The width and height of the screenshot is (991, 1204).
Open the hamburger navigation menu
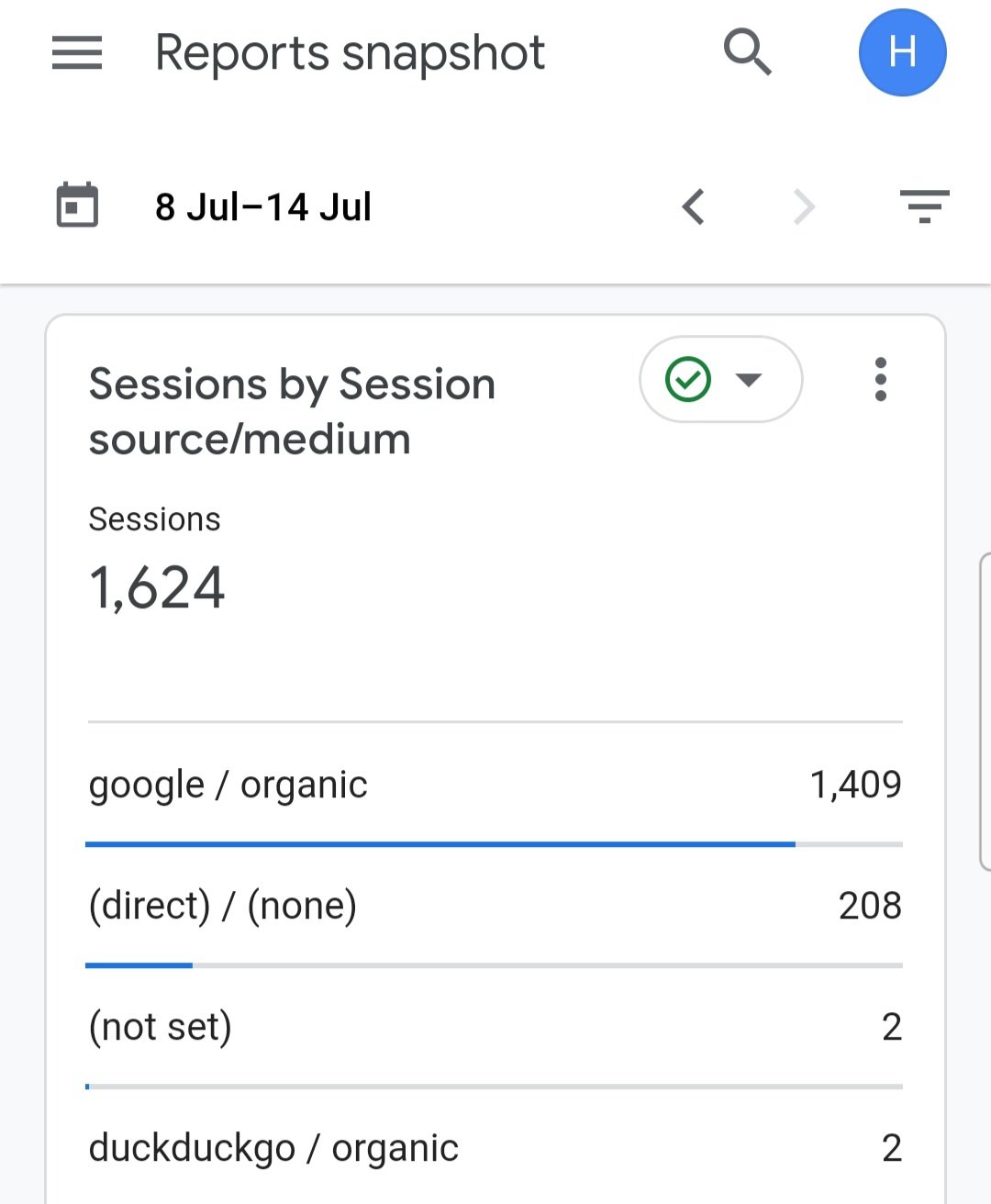click(x=77, y=52)
